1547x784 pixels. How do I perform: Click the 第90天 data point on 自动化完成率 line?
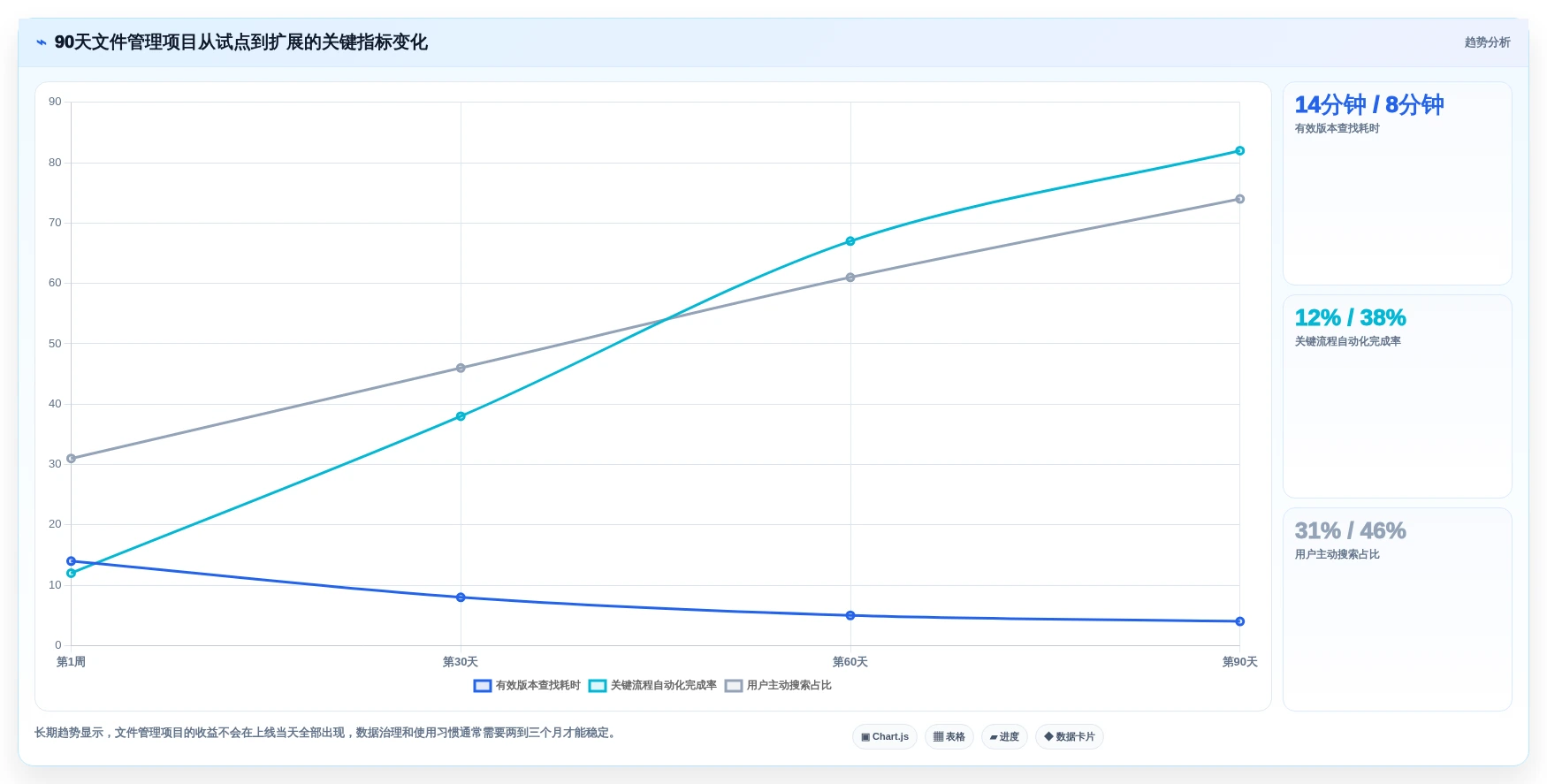tap(1239, 151)
